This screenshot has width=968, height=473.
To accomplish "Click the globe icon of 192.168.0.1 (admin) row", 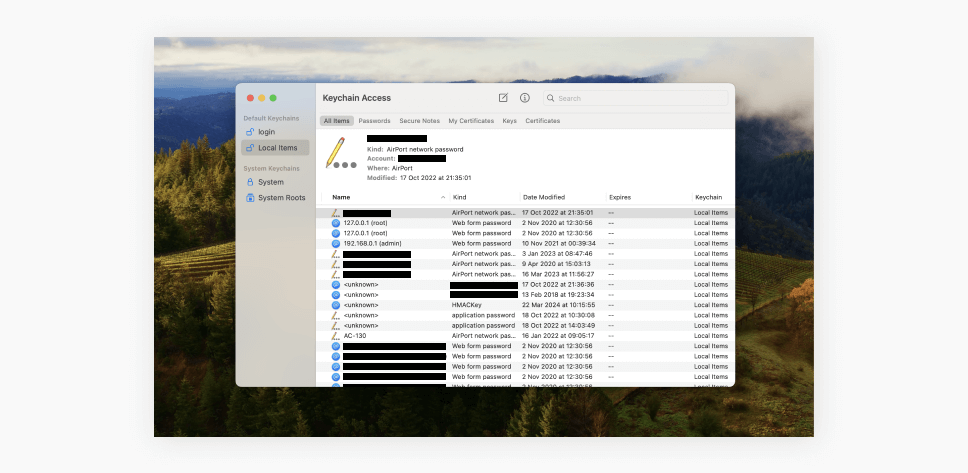I will (336, 243).
